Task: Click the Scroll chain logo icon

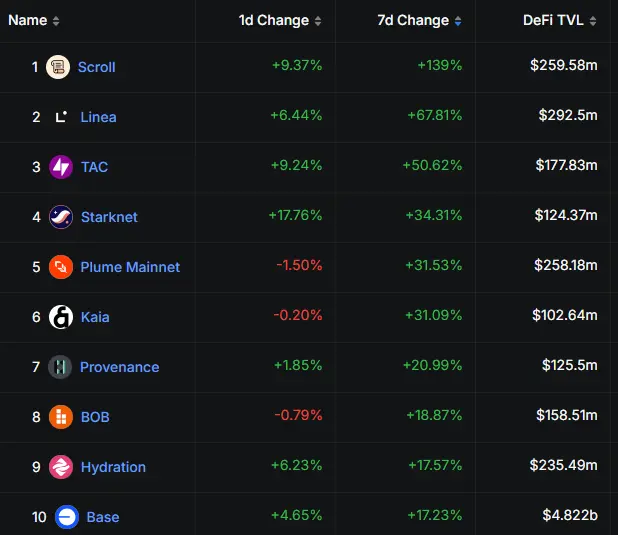Action: (58, 67)
